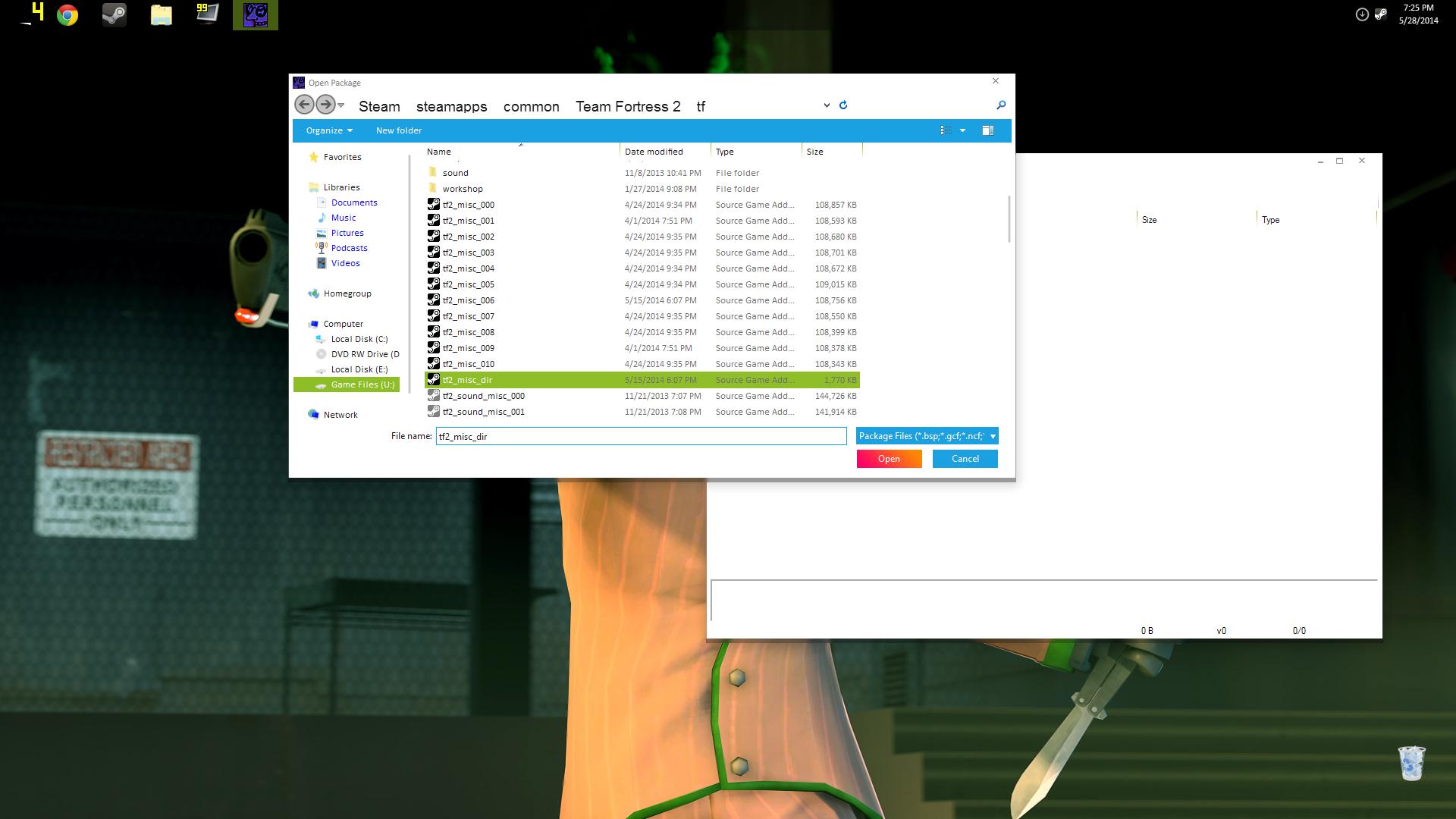Click Type column in background window
Screen dimensions: 1456x819
1271,220
